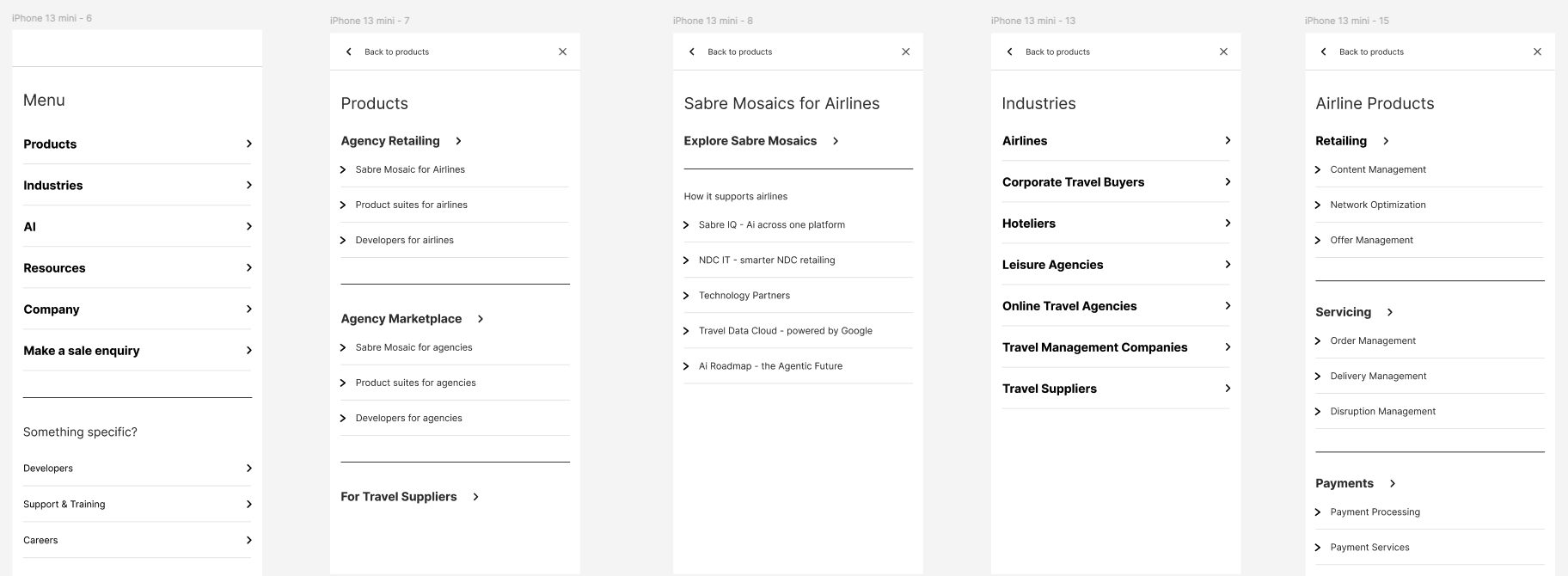
Task: Click Order Management under Servicing
Action: (x=1373, y=340)
